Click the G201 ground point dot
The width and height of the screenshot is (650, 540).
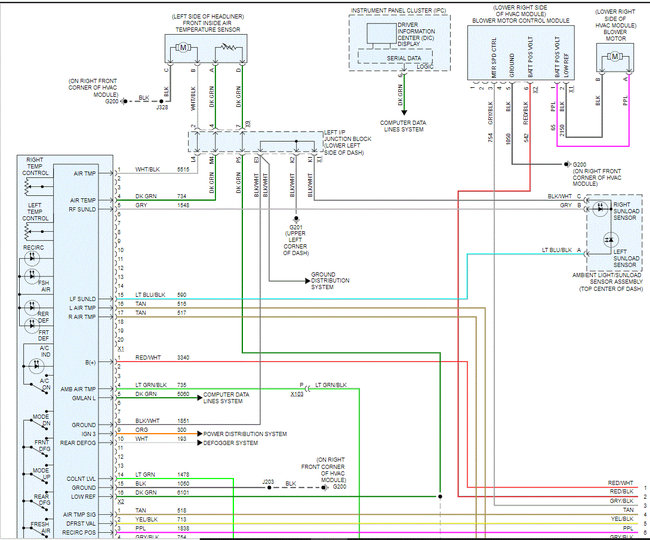click(x=296, y=218)
